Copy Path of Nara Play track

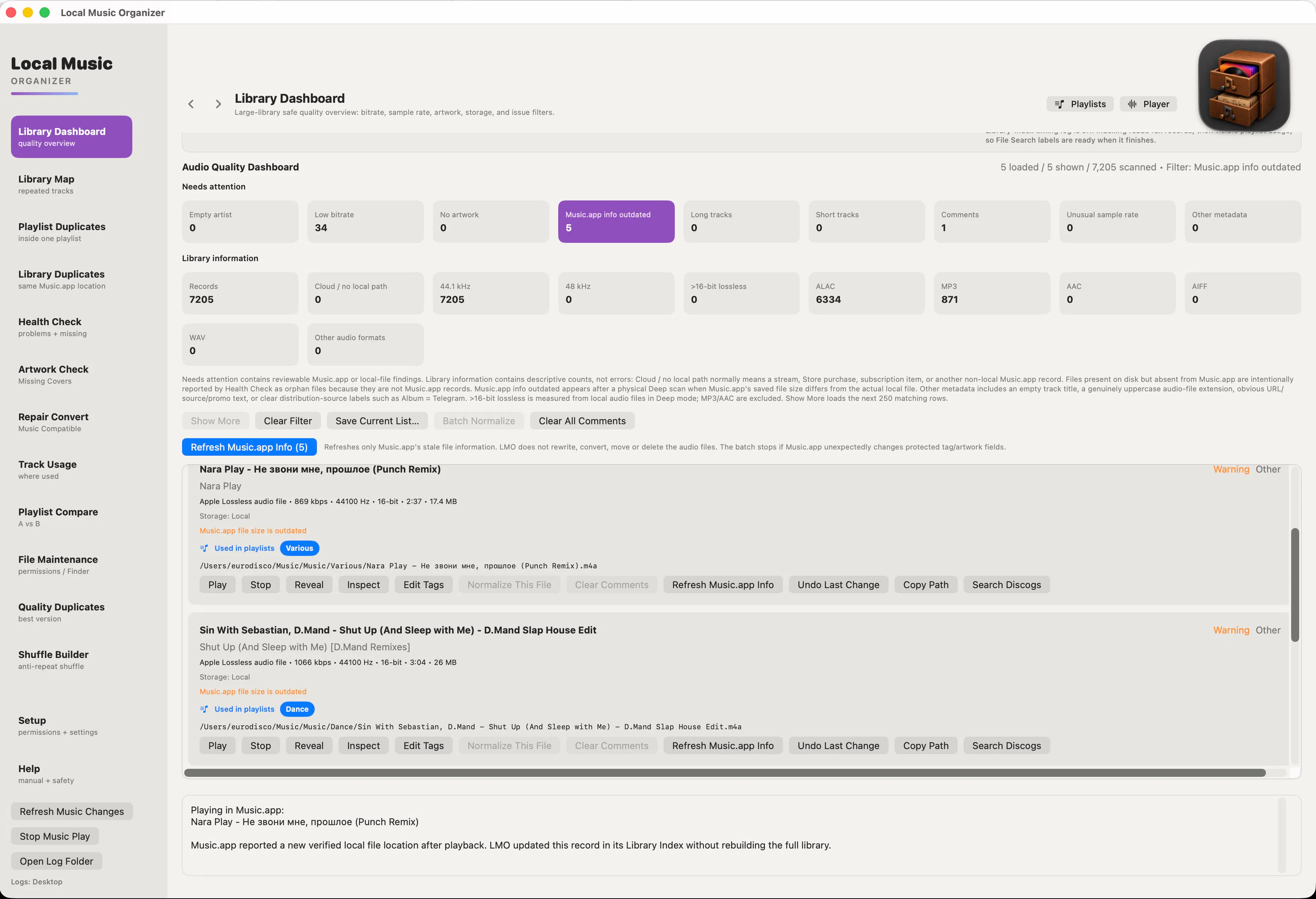[x=926, y=584]
